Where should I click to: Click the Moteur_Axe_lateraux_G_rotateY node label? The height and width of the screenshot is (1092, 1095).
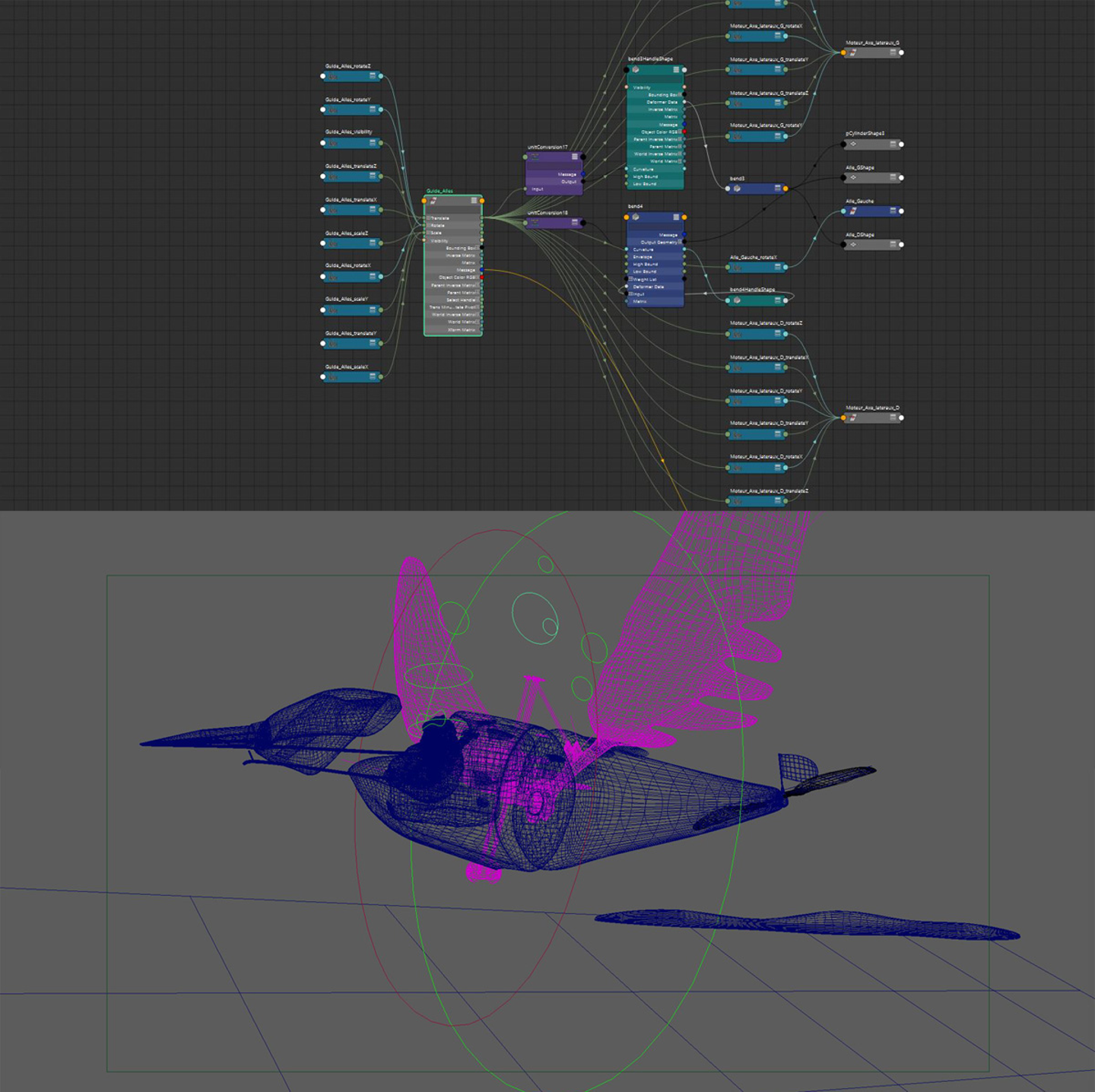tap(766, 125)
